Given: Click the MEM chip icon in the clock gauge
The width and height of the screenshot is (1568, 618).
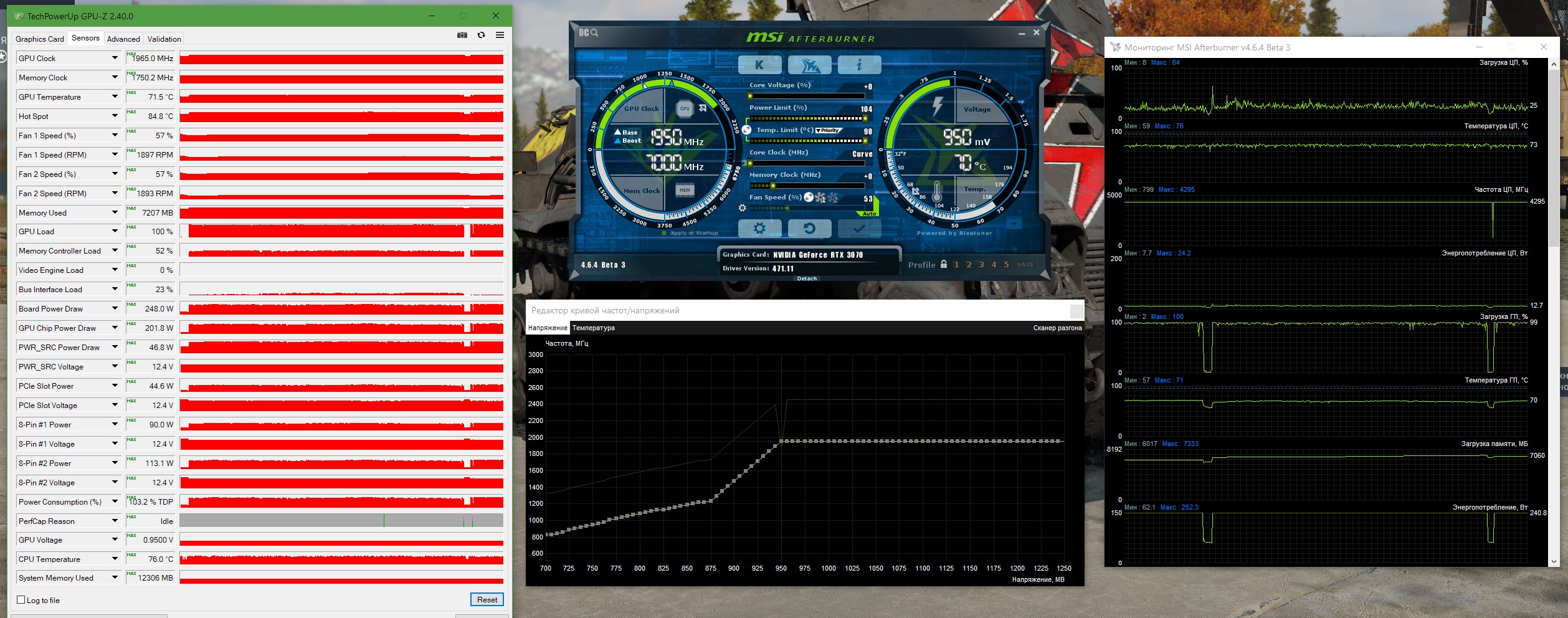Looking at the screenshot, I should [685, 190].
